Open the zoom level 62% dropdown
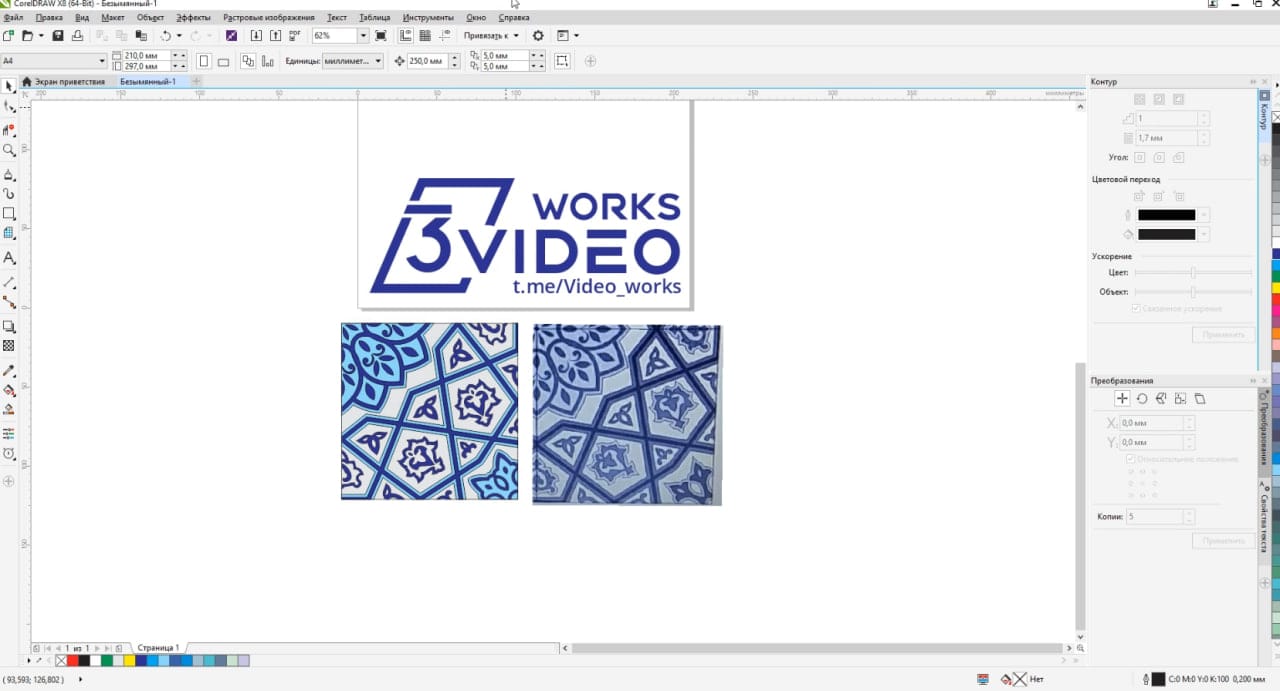Viewport: 1280px width, 691px height. (363, 36)
